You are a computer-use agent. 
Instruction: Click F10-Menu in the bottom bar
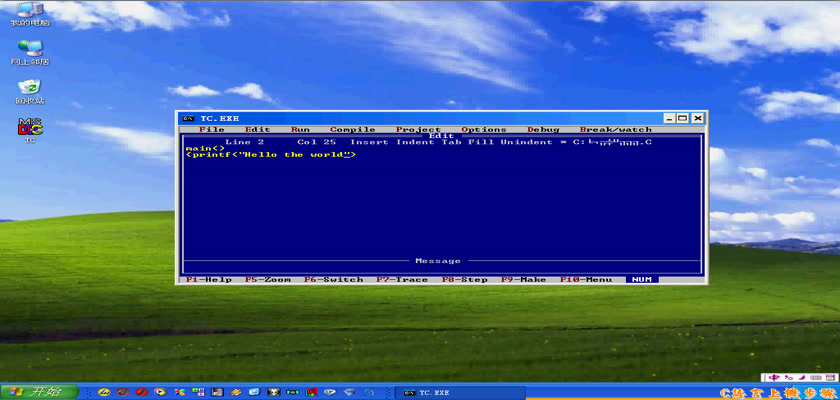(586, 280)
